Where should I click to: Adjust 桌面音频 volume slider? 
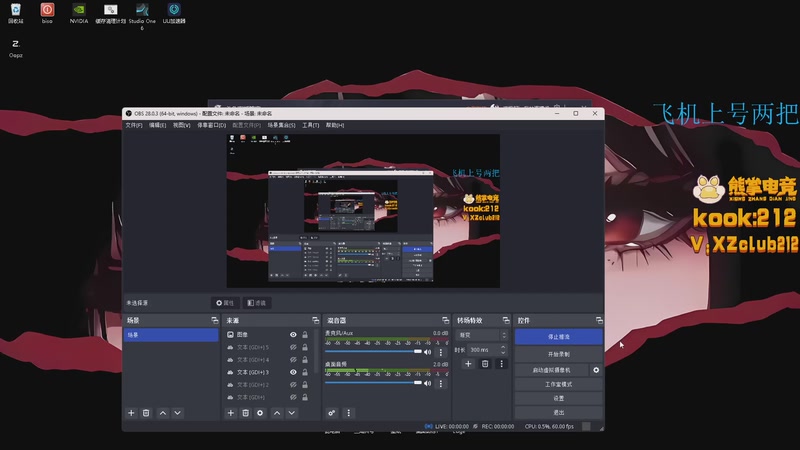[x=373, y=383]
